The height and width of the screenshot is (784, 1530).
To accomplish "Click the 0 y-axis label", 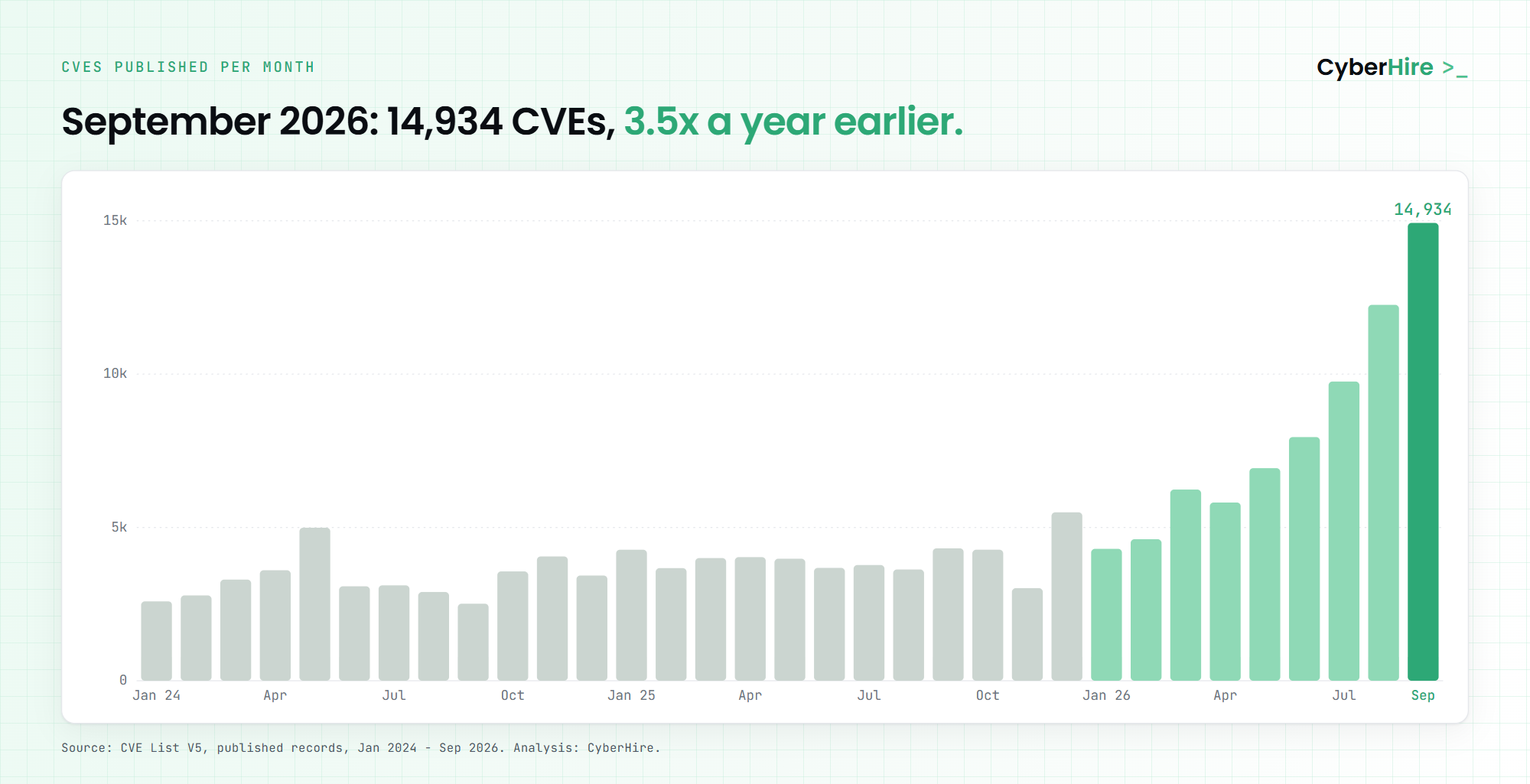I will pos(123,680).
